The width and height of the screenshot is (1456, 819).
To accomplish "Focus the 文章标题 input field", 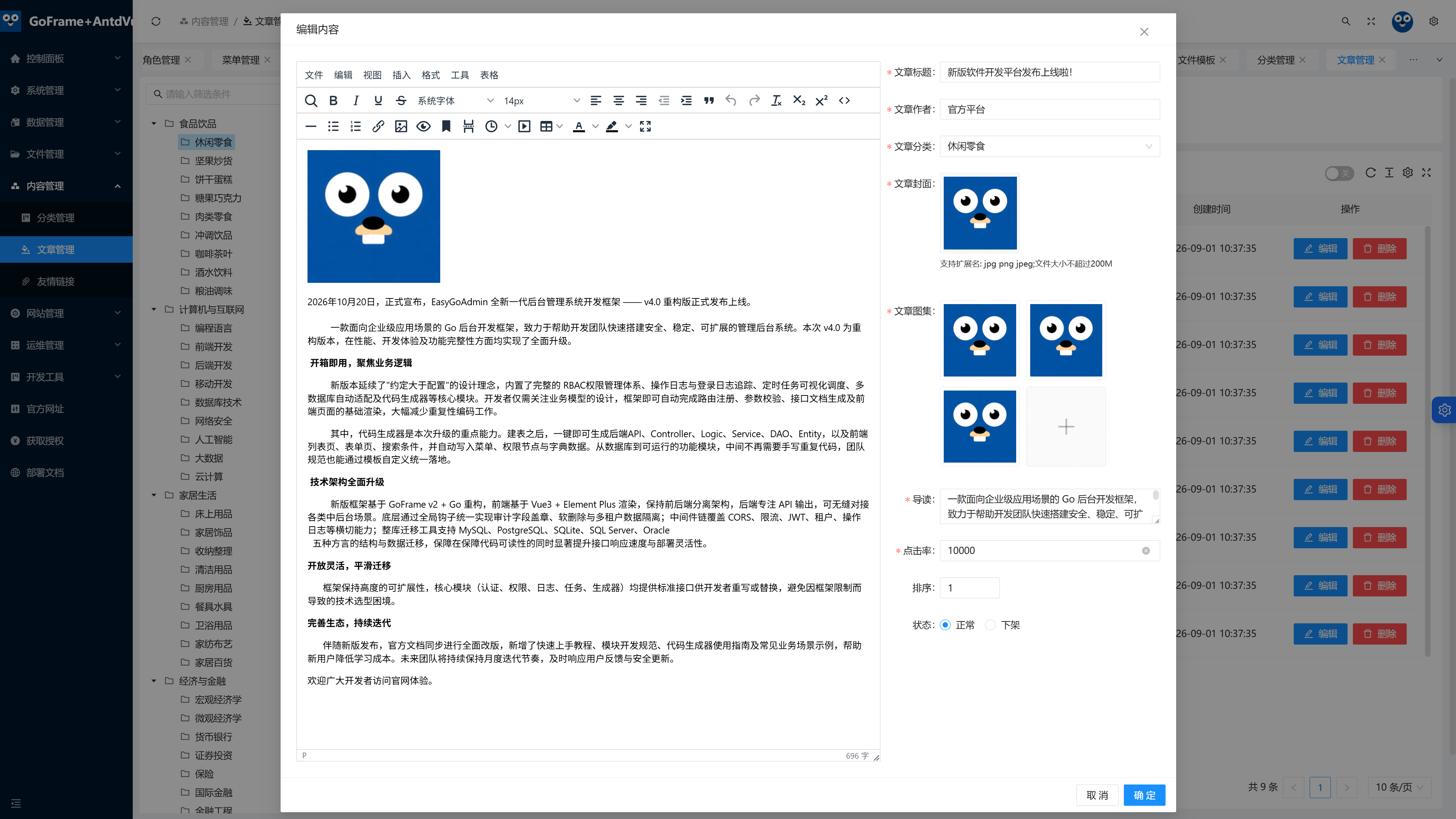I will [x=1050, y=72].
